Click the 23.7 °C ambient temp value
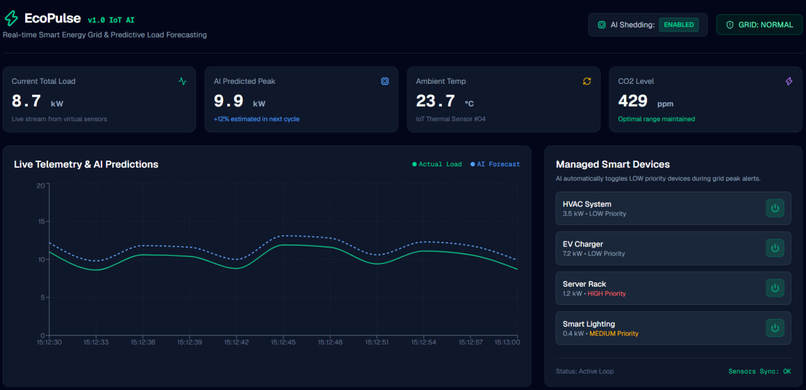Image resolution: width=806 pixels, height=390 pixels. pyautogui.click(x=445, y=102)
